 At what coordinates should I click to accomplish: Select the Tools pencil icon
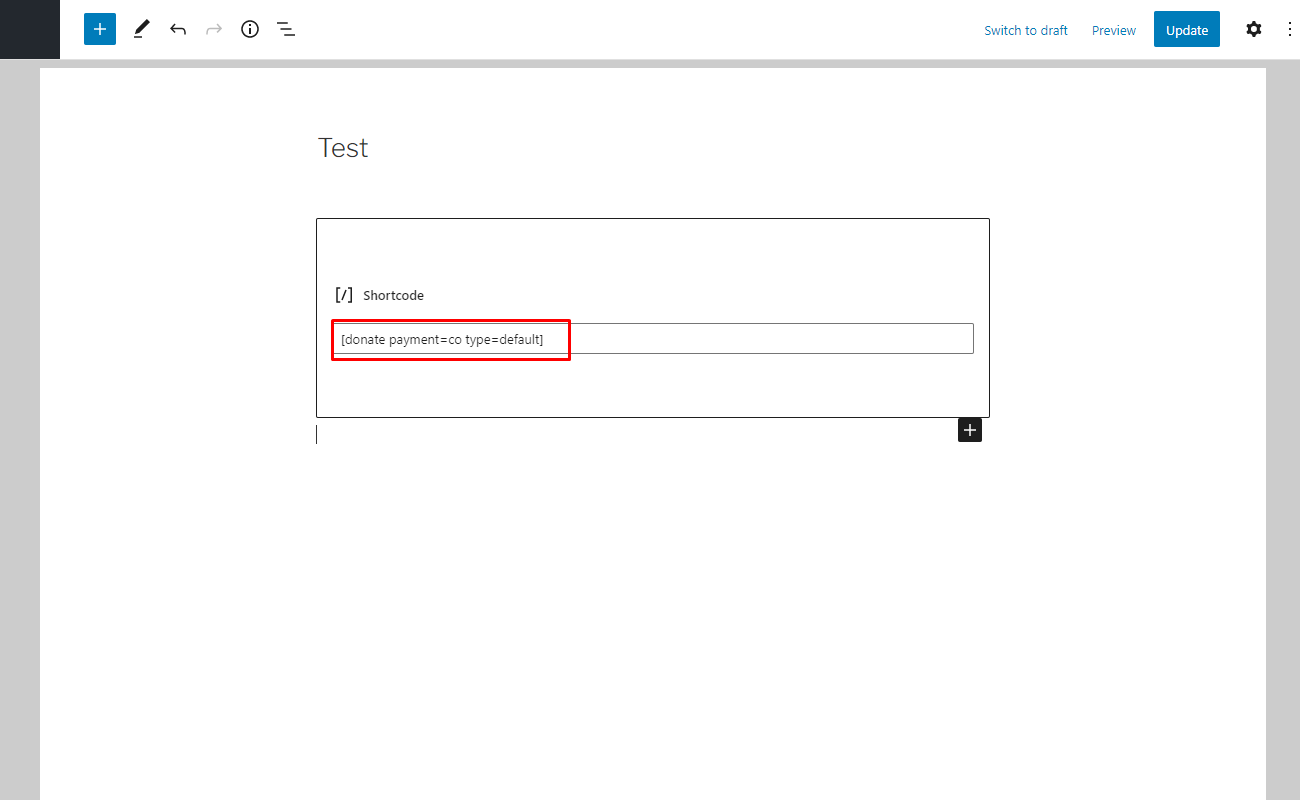pos(141,29)
